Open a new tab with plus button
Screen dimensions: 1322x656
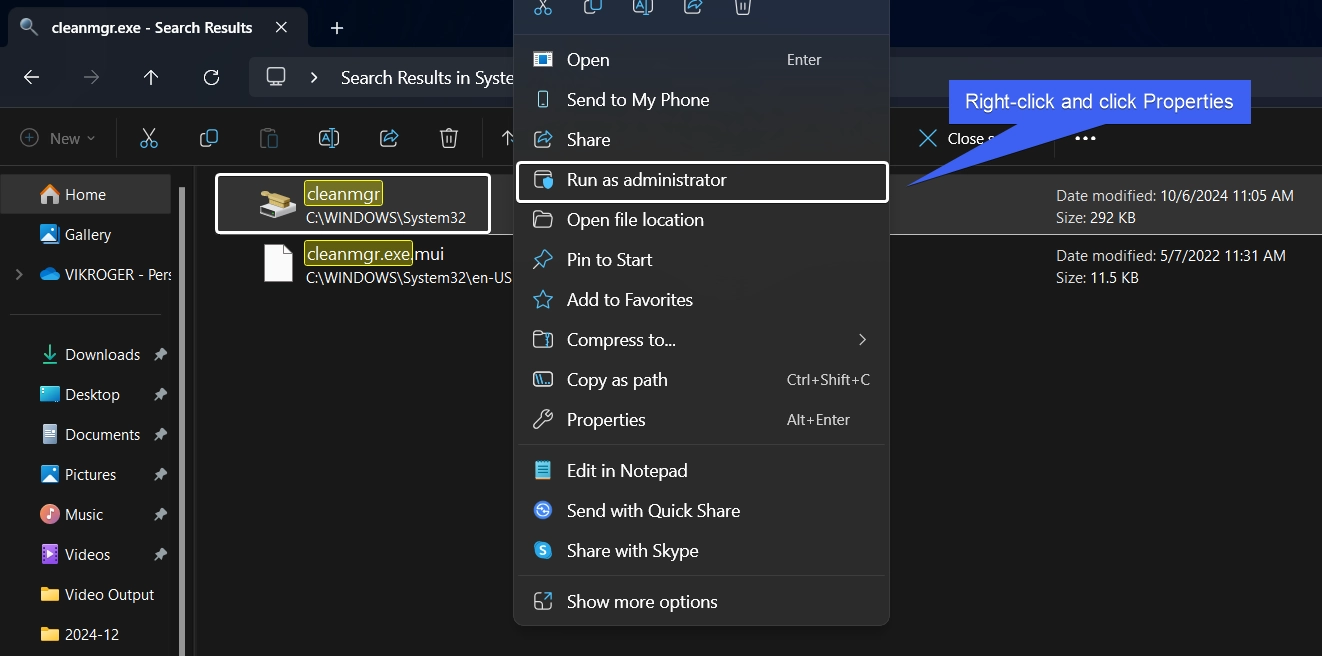click(x=337, y=28)
